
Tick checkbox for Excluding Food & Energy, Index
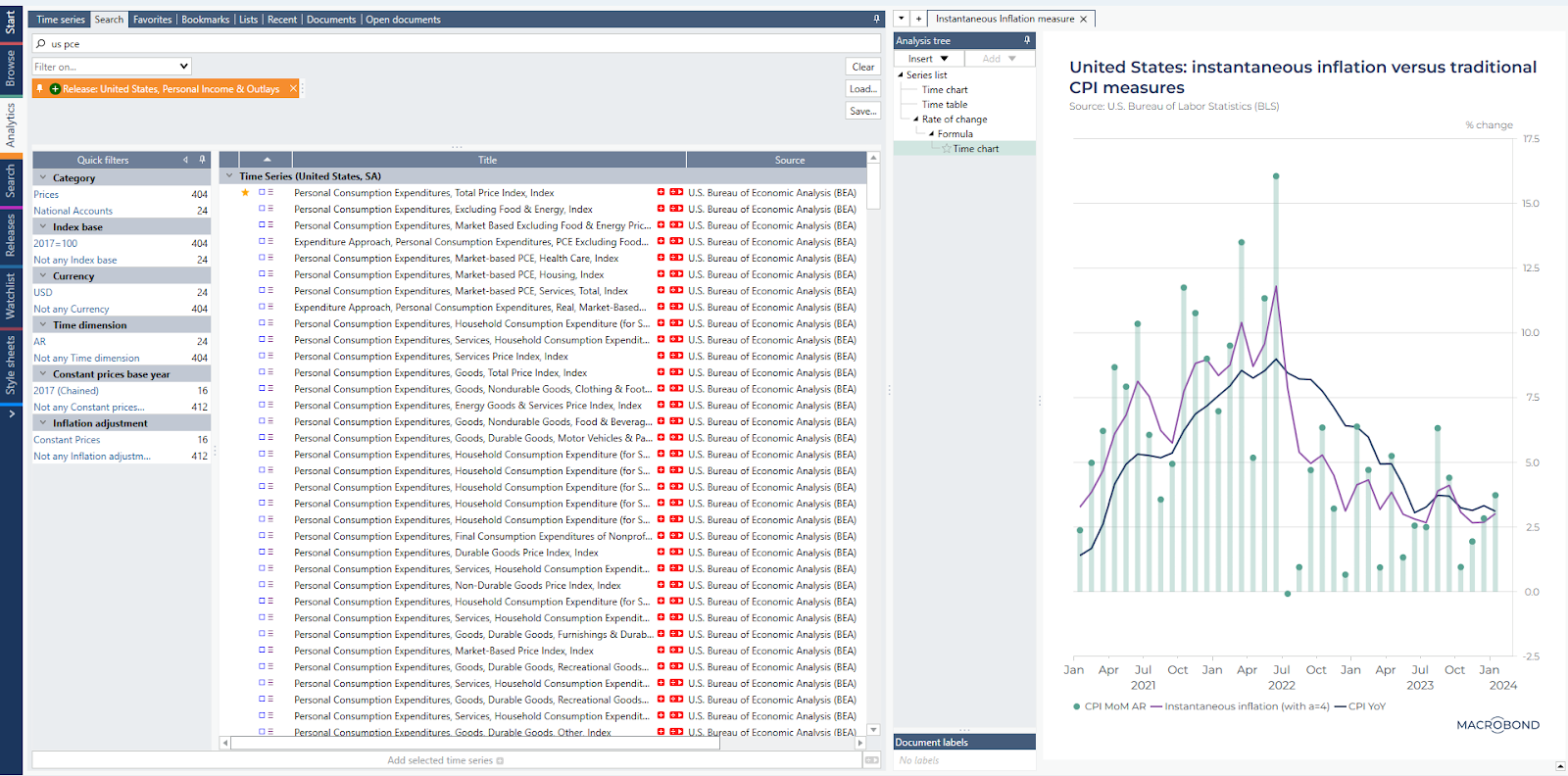click(x=262, y=209)
